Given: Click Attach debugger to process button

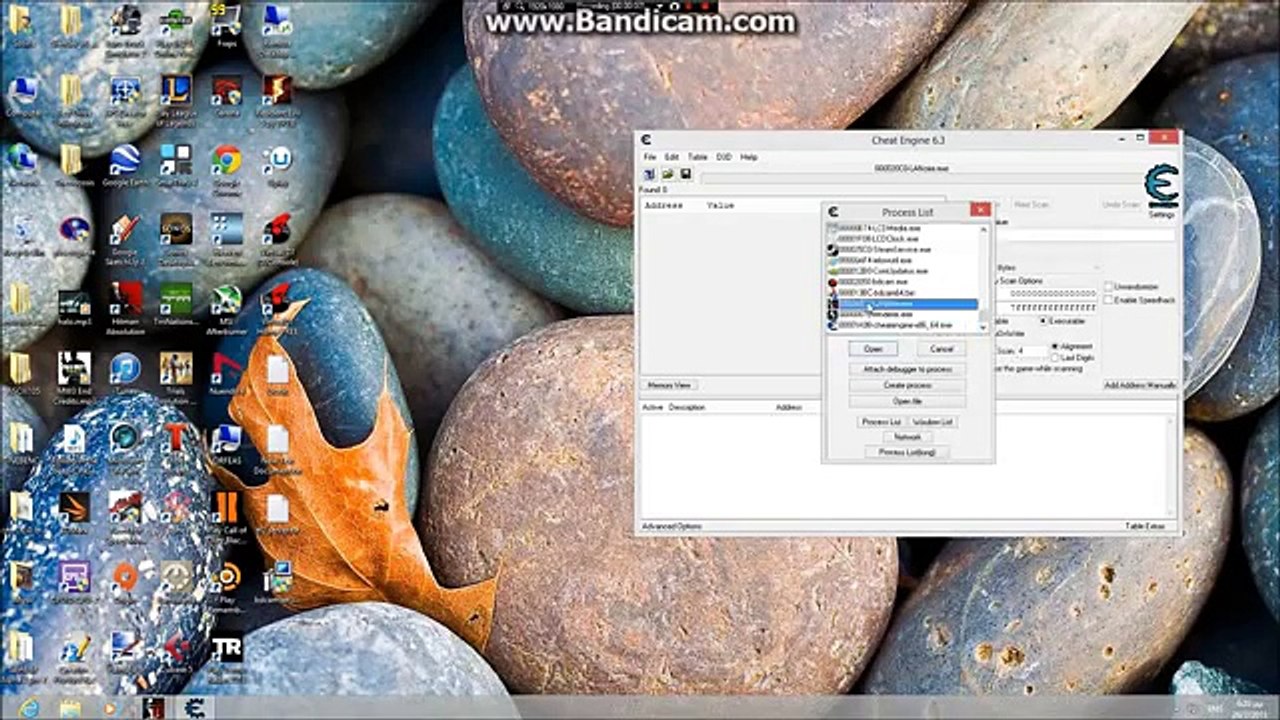Looking at the screenshot, I should (908, 369).
